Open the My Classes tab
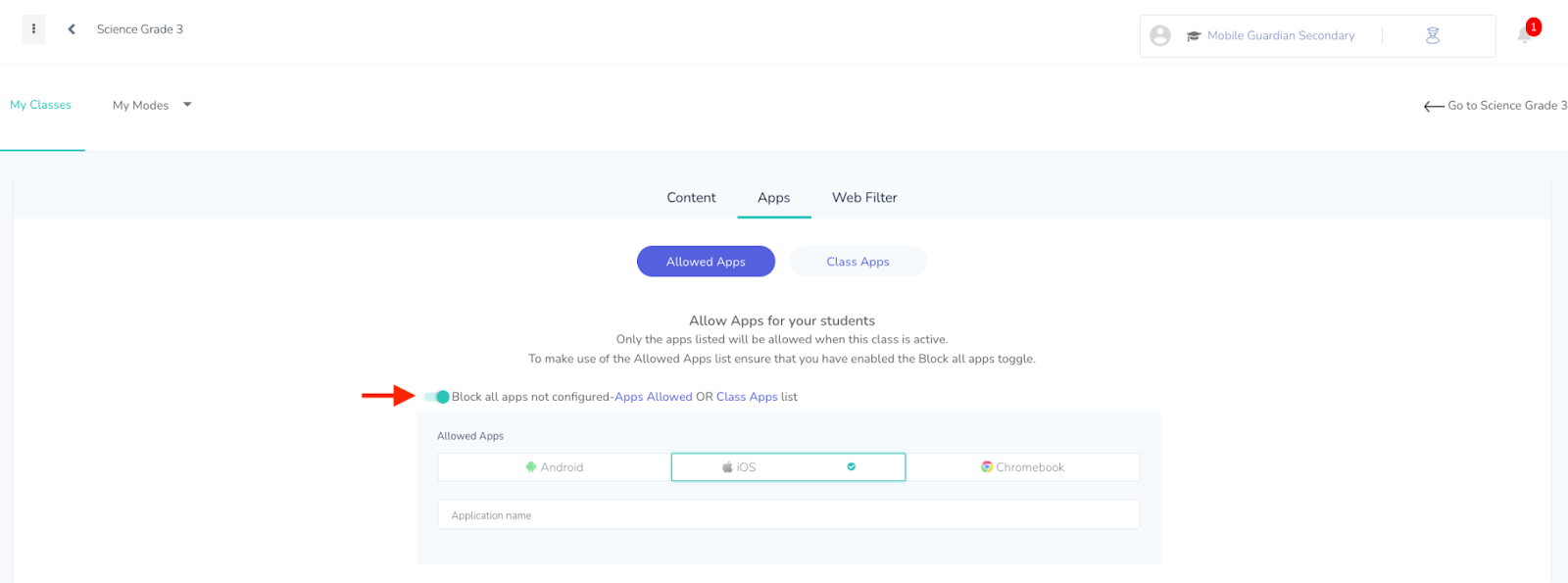Screen dimensions: 1568x583 pos(41,106)
